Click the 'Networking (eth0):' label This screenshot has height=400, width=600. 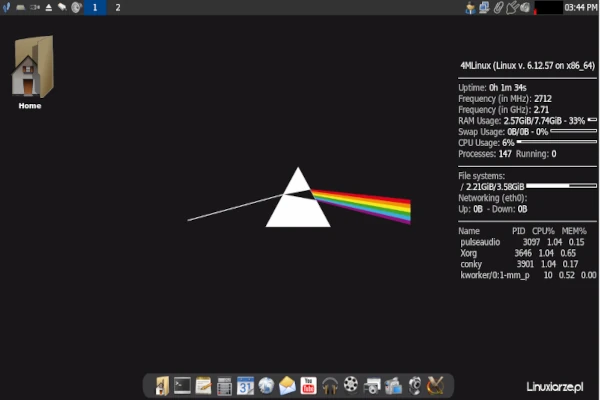coord(492,198)
